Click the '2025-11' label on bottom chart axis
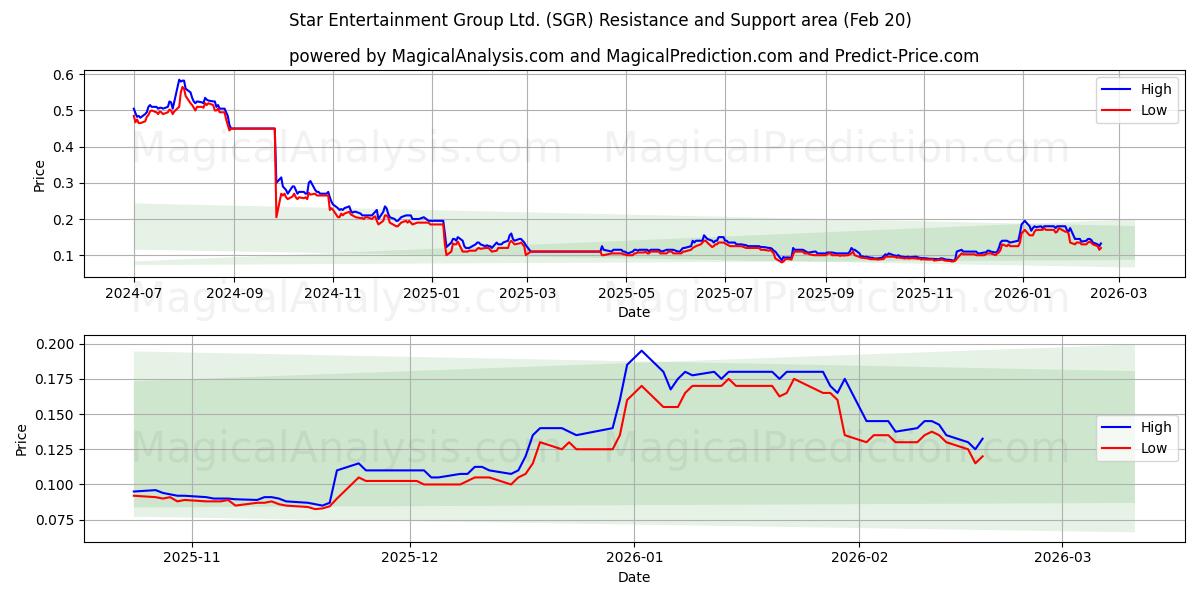Viewport: 1200px width, 600px height. [x=191, y=558]
